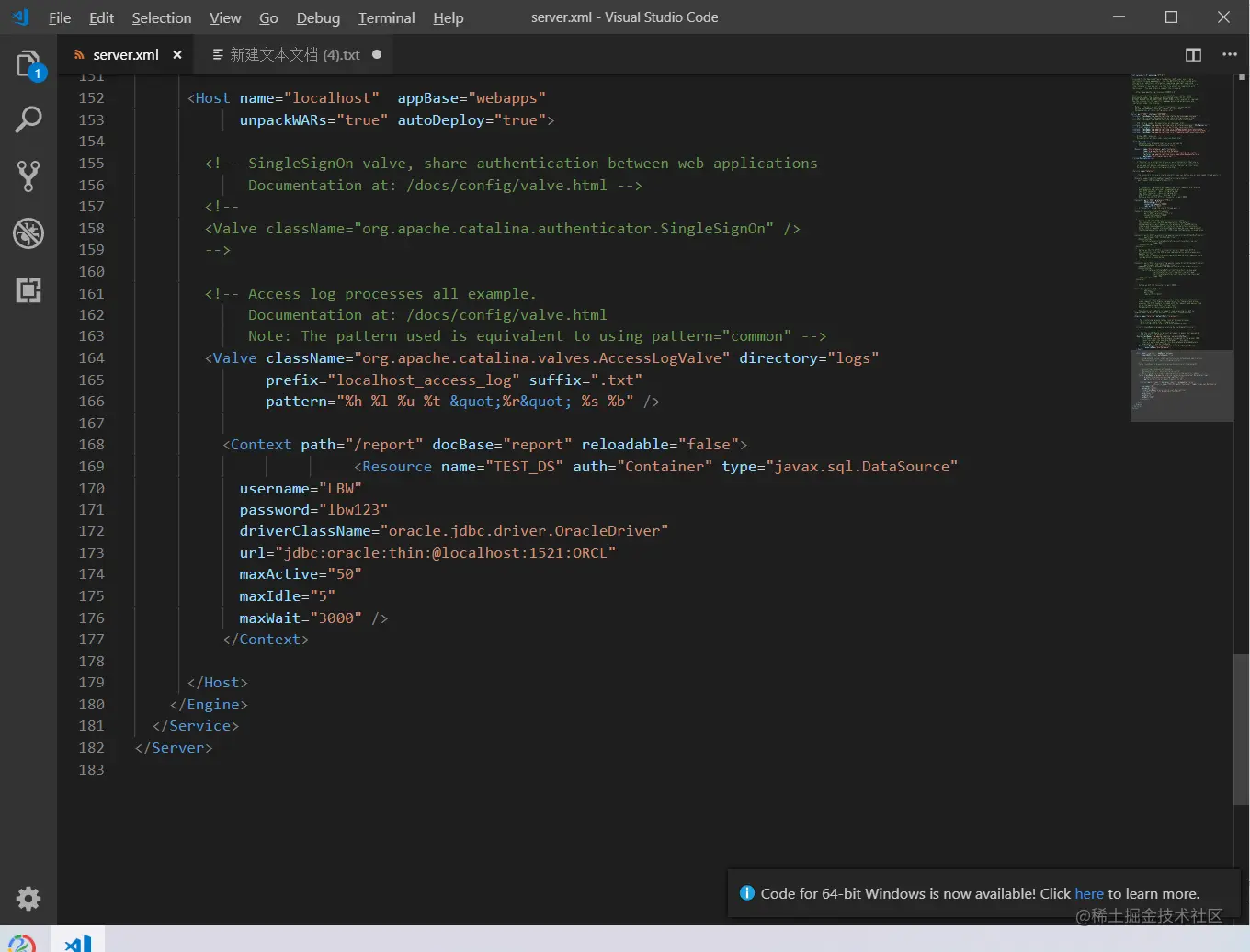
Task: Click the split editor icon
Action: click(1193, 55)
